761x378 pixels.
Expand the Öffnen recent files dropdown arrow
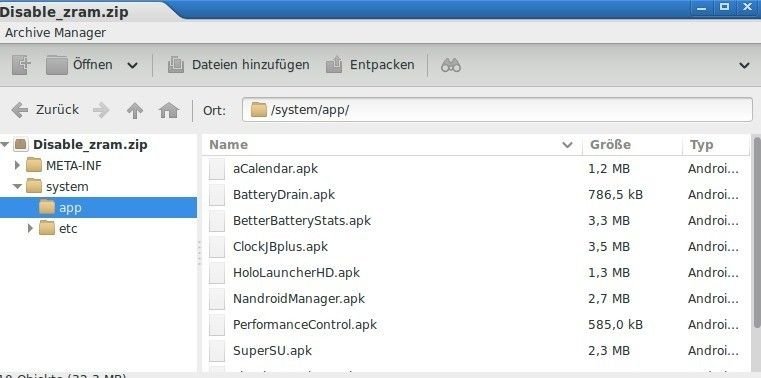(132, 66)
